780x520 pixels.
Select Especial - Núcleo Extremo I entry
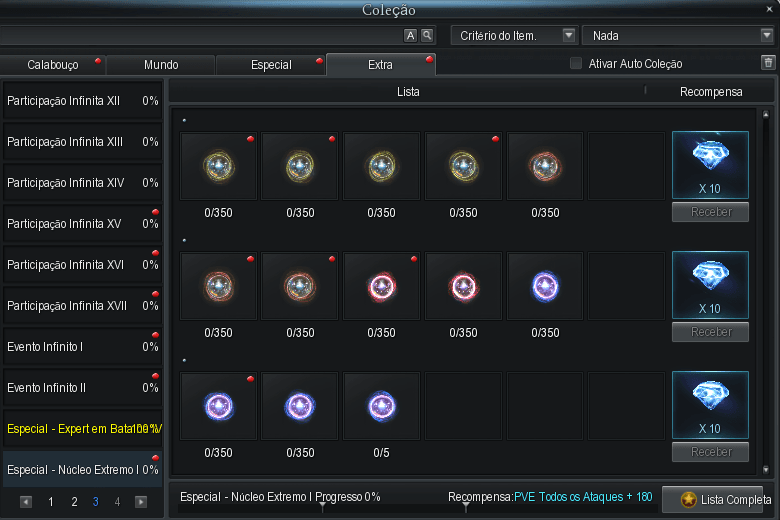coord(83,469)
